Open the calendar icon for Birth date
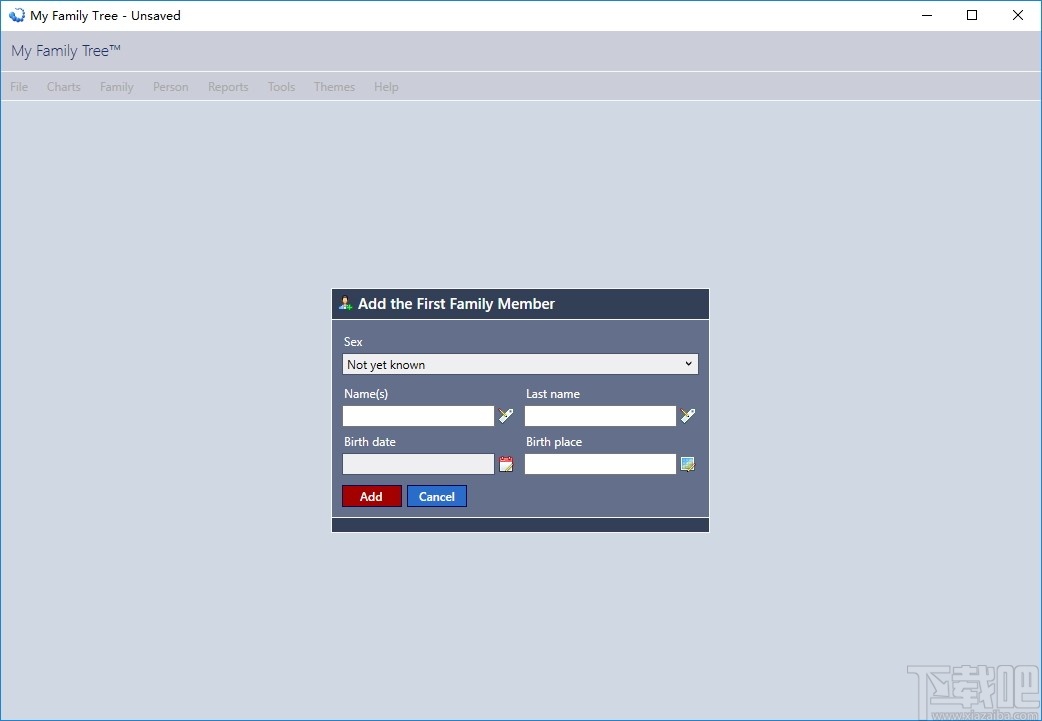Viewport: 1042px width, 721px height. pyautogui.click(x=506, y=464)
